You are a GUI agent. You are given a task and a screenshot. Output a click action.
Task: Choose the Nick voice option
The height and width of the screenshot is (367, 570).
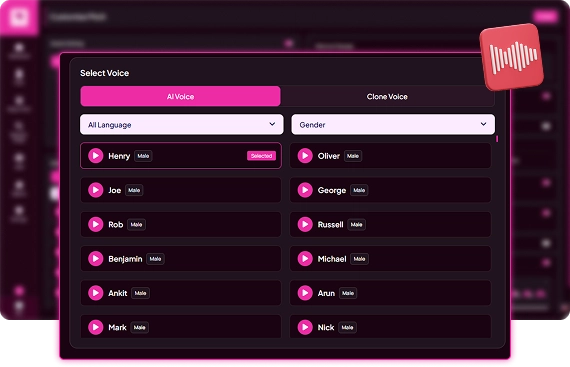(390, 327)
